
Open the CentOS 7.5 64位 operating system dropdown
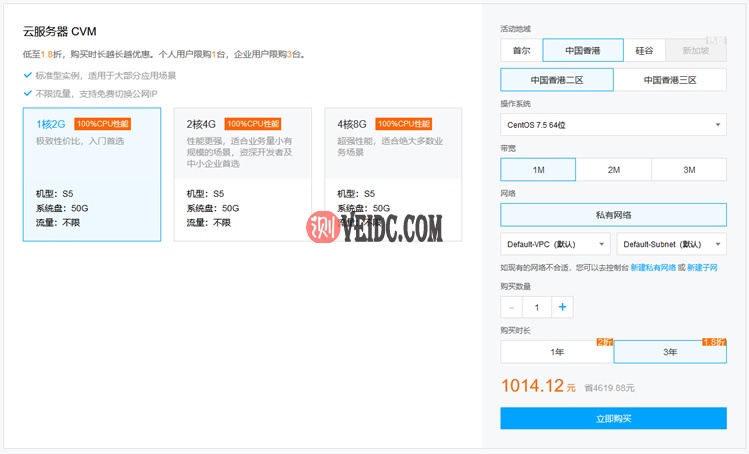pyautogui.click(x=613, y=125)
